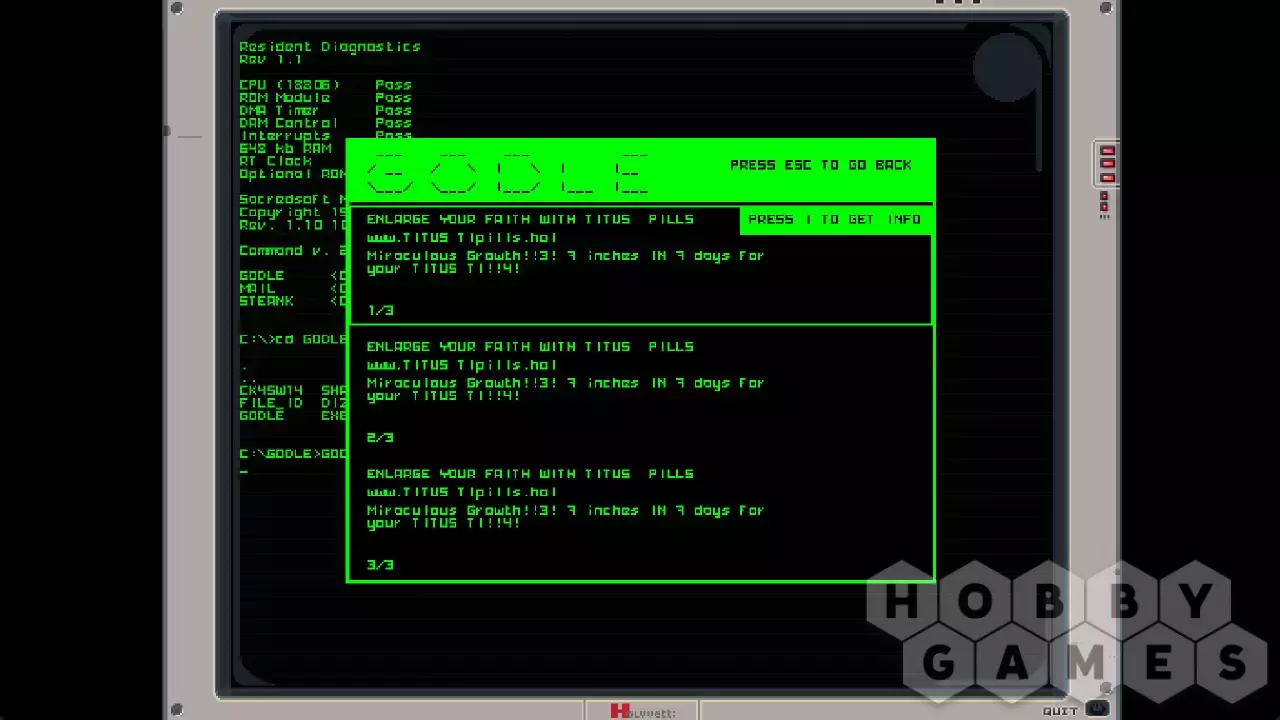Click the QUIT text label
The image size is (1280, 720).
coord(1061,711)
